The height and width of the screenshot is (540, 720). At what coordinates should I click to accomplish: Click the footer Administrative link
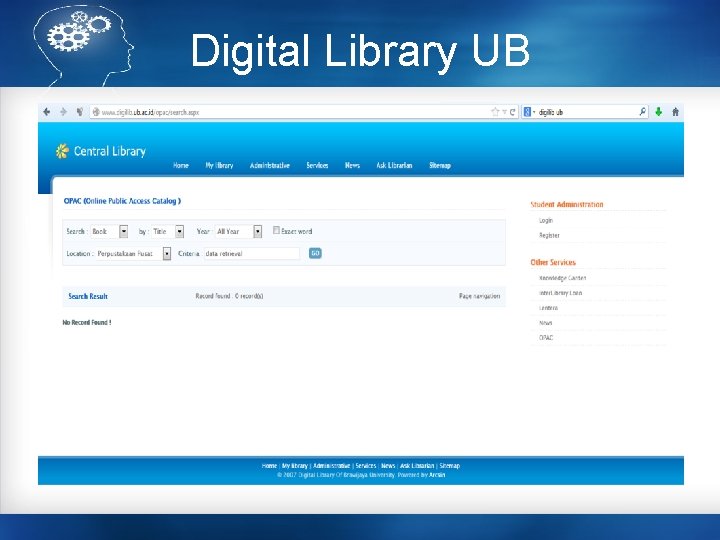pos(332,466)
